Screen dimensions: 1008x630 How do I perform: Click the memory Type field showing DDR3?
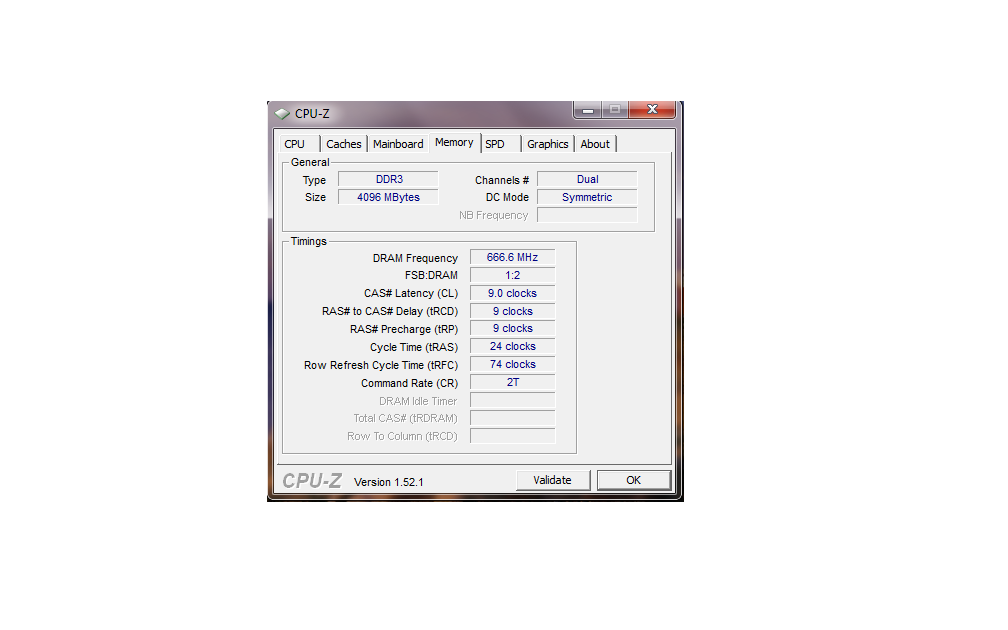[x=389, y=179]
